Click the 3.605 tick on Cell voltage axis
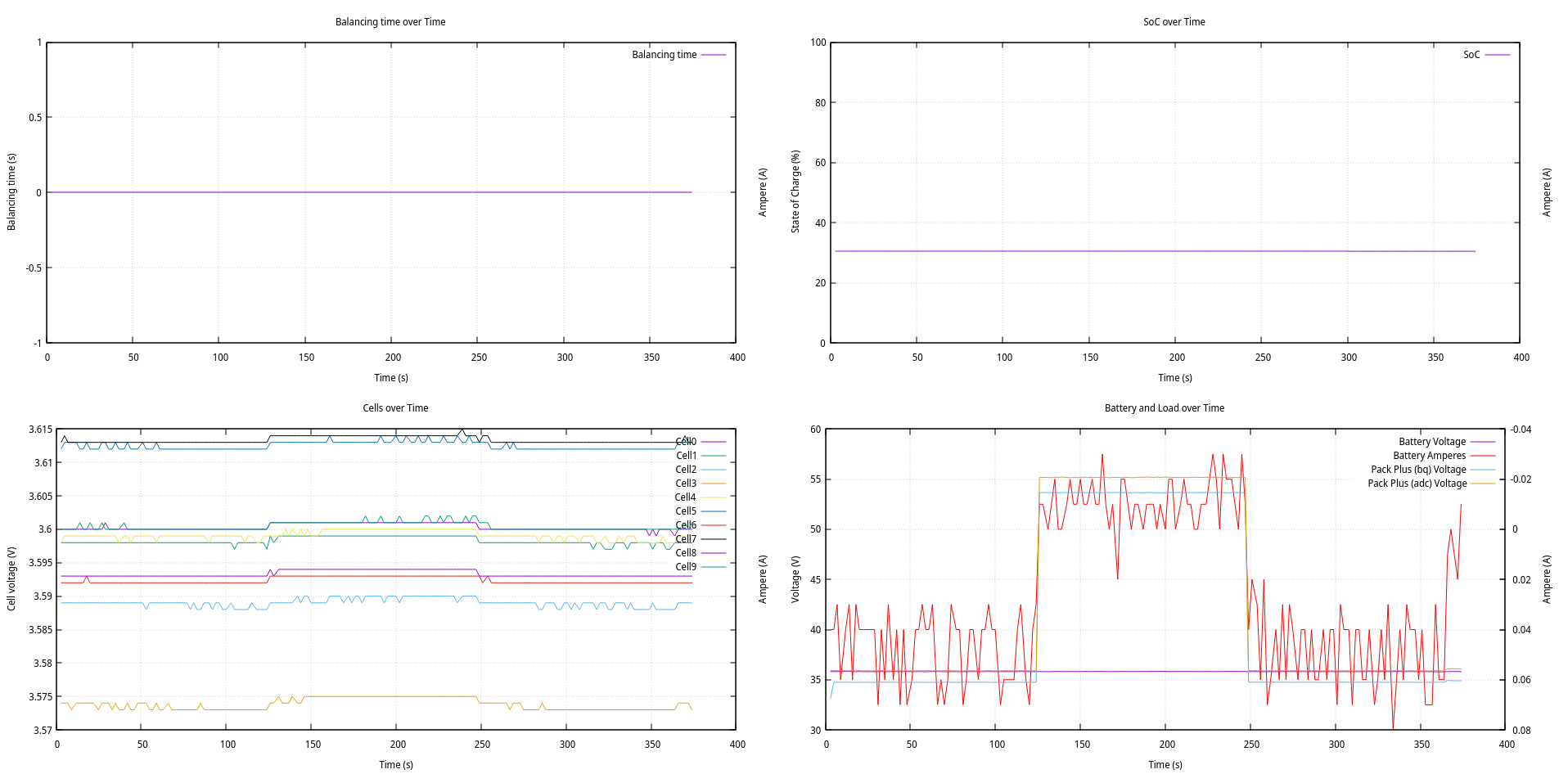This screenshot has height=774, width=1568. (x=40, y=497)
